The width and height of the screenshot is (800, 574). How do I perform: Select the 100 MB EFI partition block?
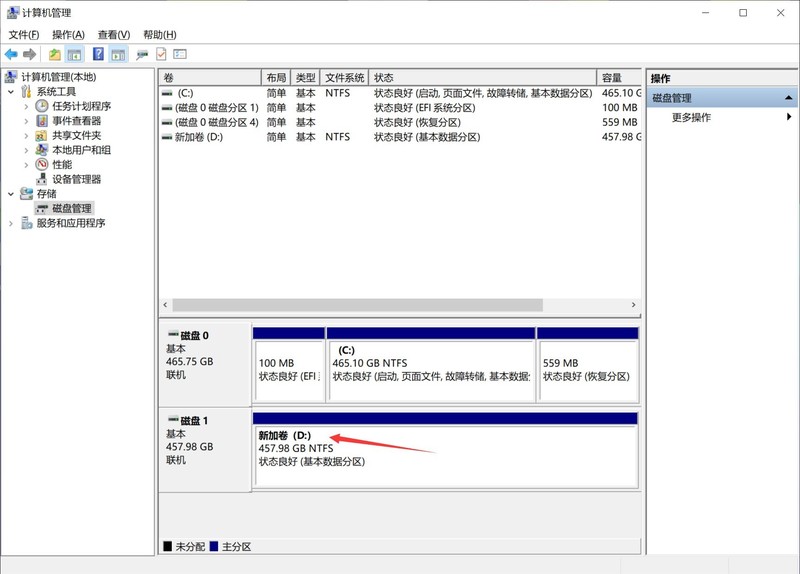(x=289, y=365)
